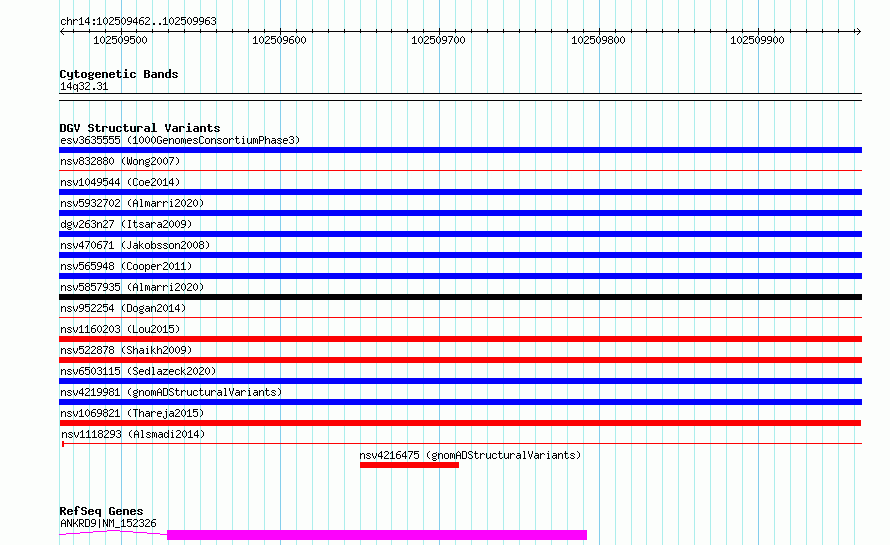
Task: Click ruler position 102509700
Action: click(438, 40)
